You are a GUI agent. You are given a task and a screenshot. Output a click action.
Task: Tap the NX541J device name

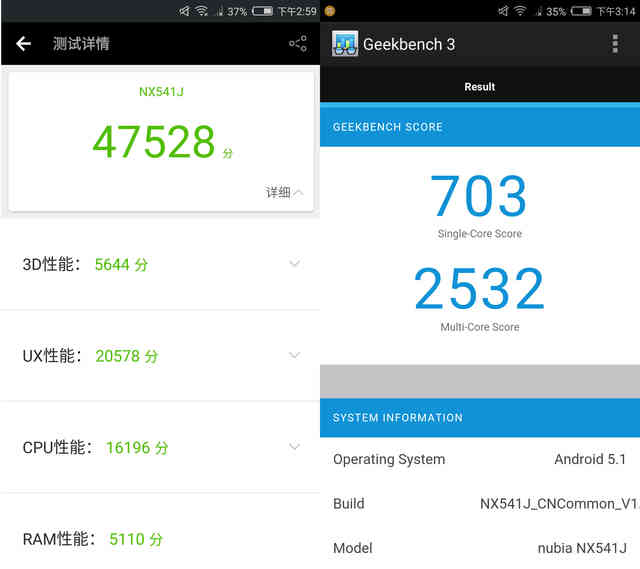161,92
